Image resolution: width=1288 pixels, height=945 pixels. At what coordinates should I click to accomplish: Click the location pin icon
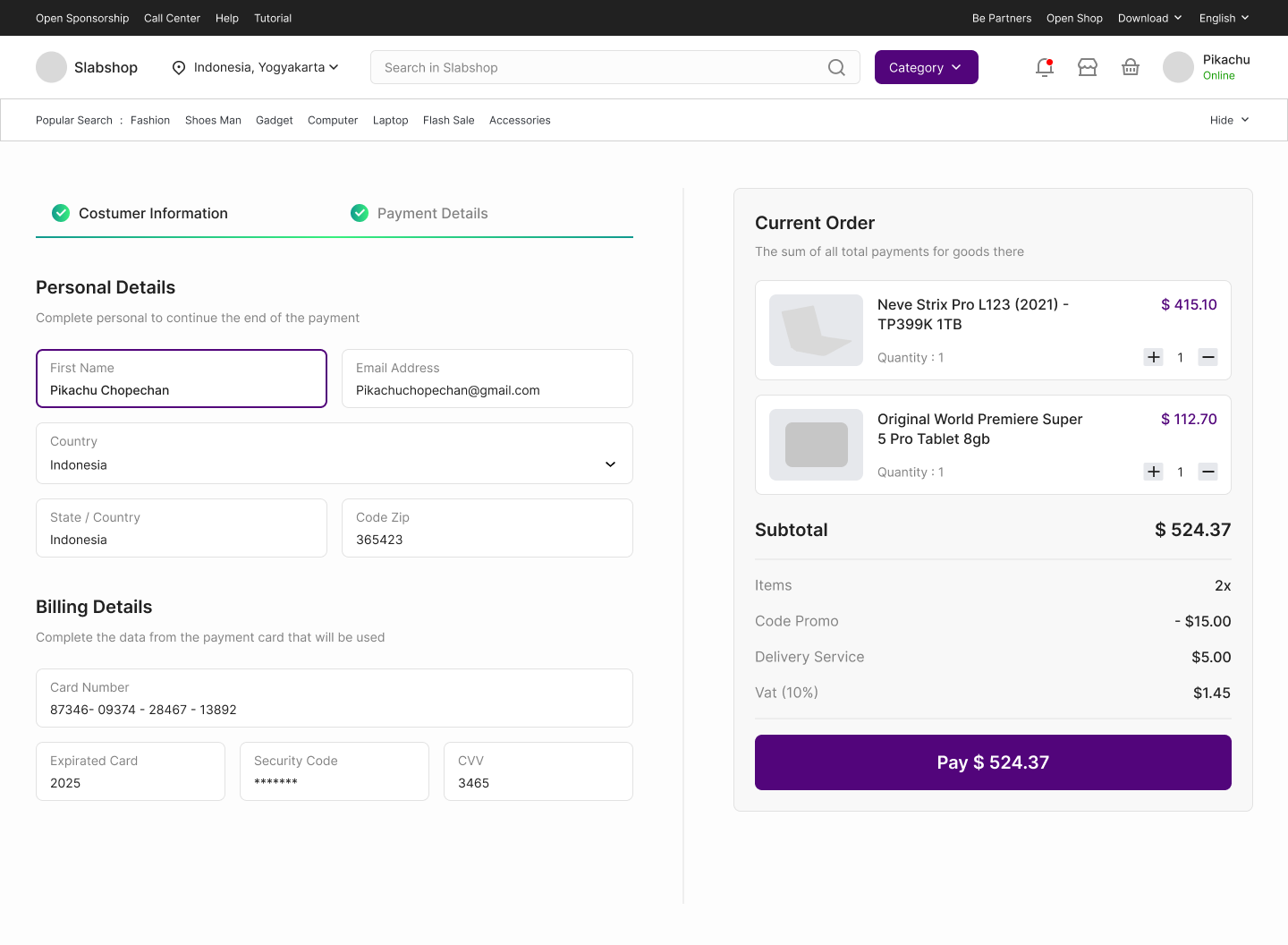coord(179,68)
